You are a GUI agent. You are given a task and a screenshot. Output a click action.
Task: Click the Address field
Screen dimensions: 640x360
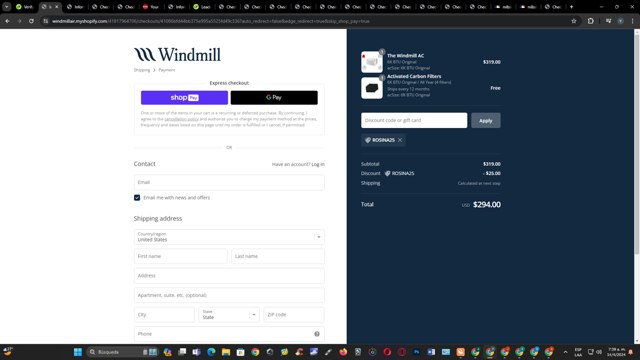(229, 276)
